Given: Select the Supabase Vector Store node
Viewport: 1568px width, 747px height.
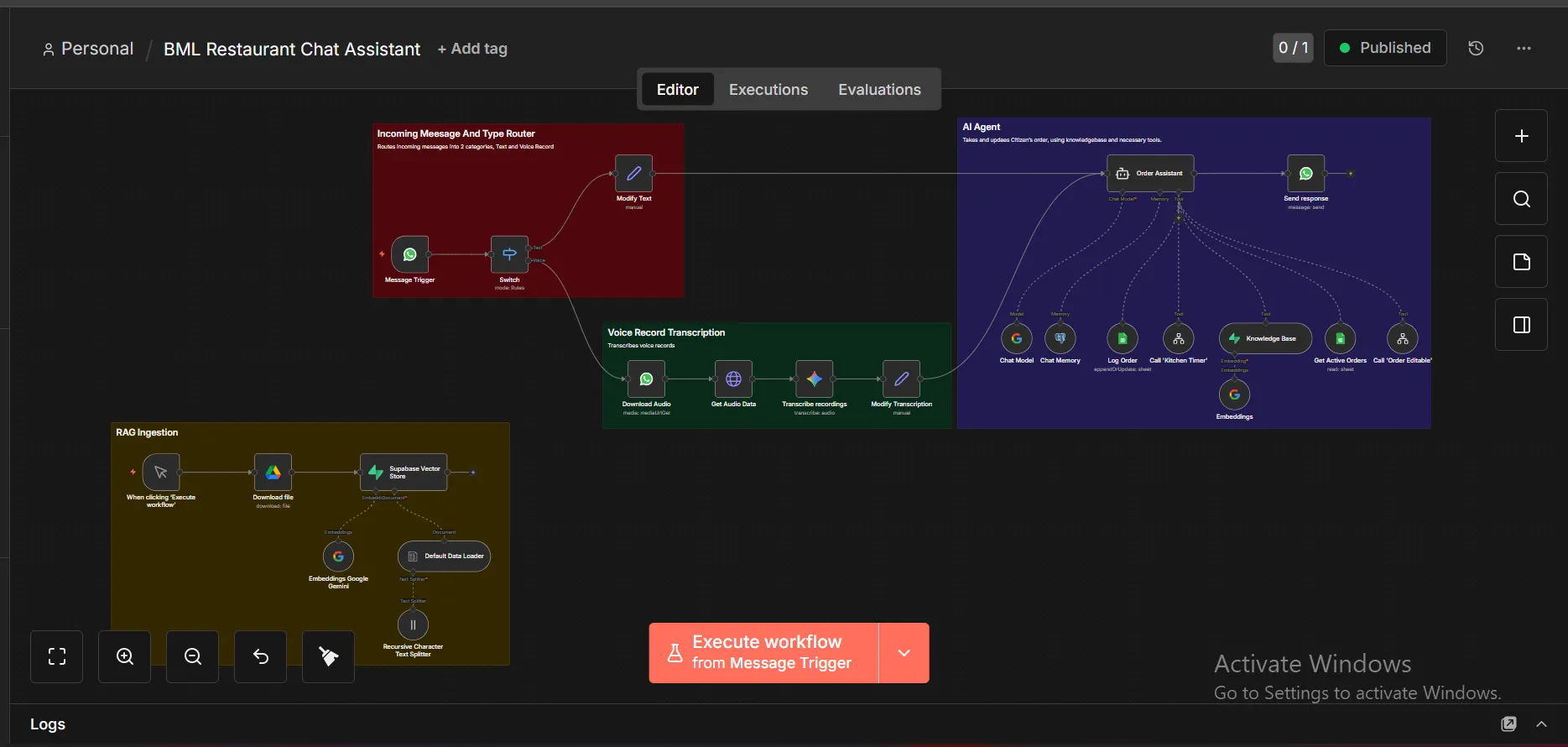Looking at the screenshot, I should click(404, 473).
